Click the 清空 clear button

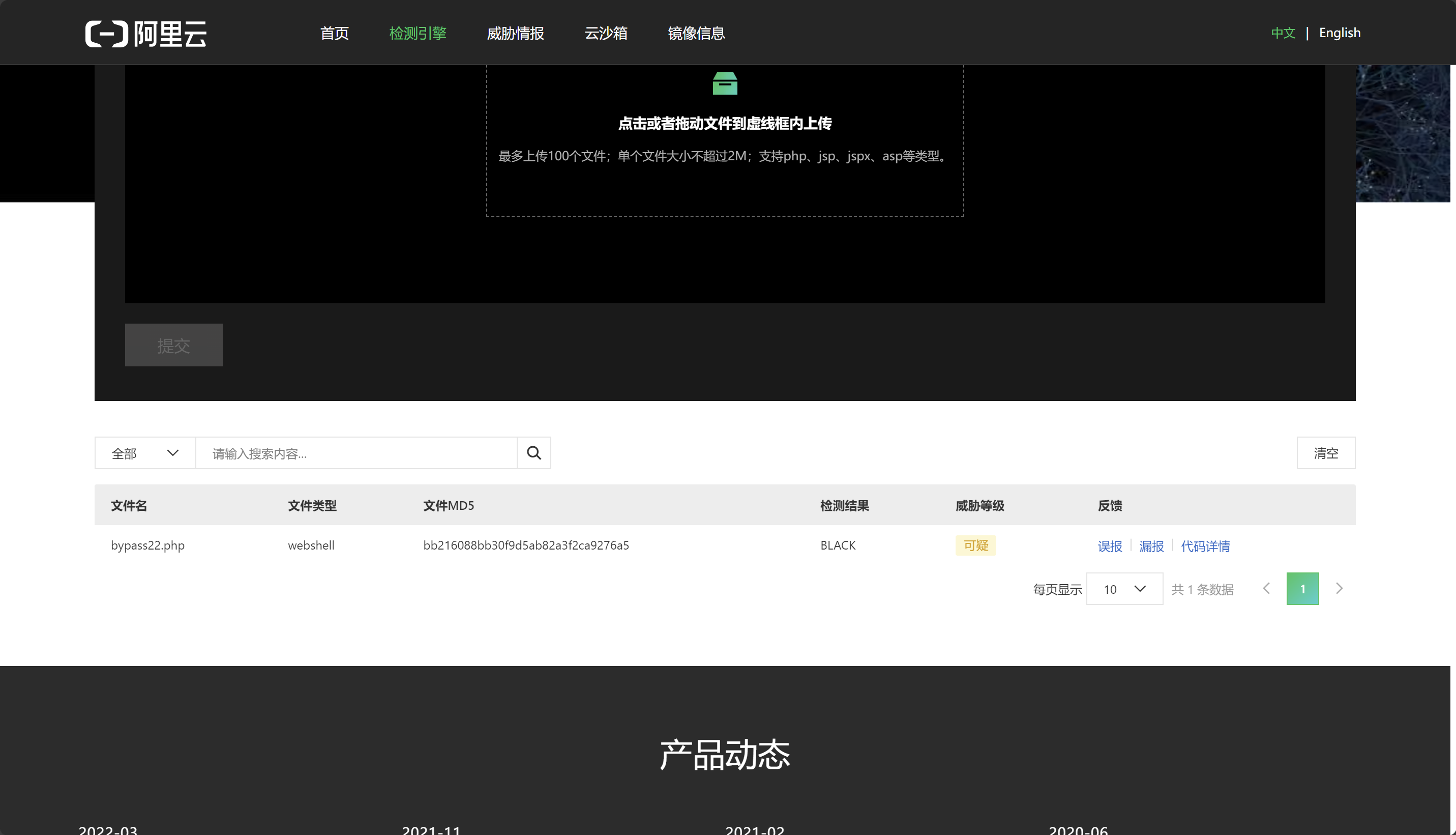tap(1325, 453)
